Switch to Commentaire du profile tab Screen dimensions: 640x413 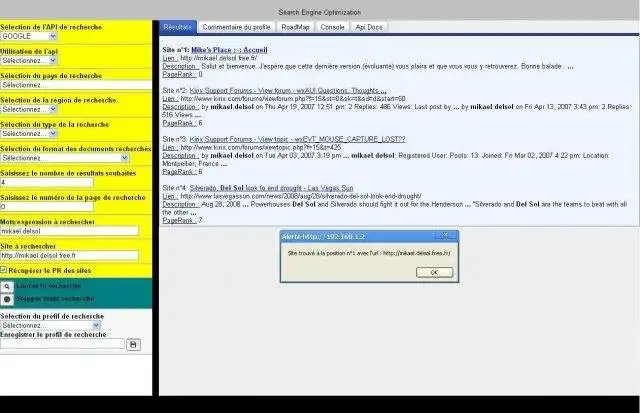[236, 27]
